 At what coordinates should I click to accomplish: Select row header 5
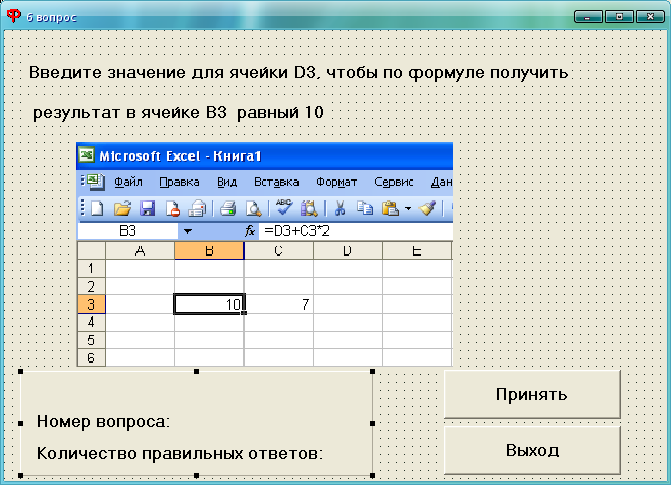pyautogui.click(x=91, y=340)
